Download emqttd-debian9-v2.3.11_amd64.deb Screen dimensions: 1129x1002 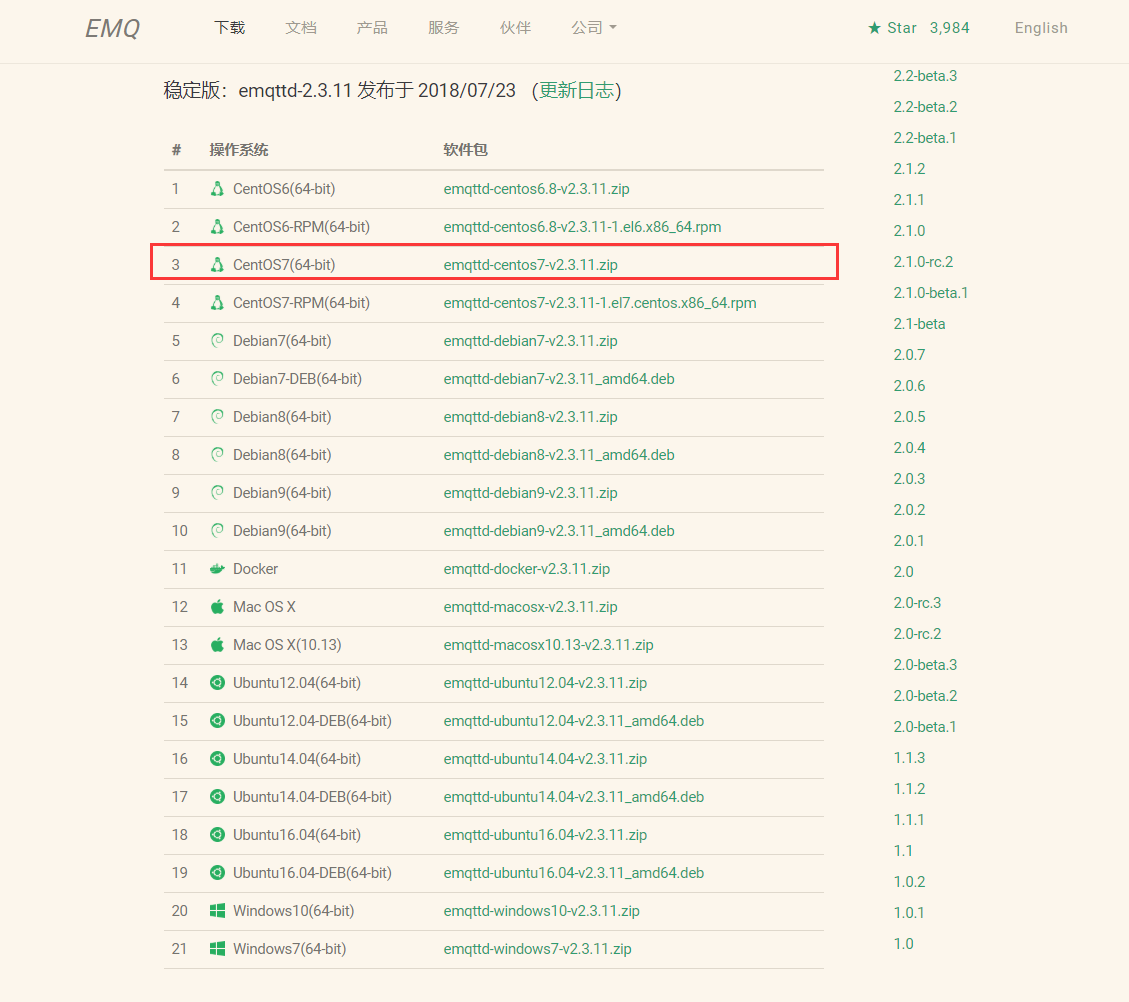tap(559, 531)
